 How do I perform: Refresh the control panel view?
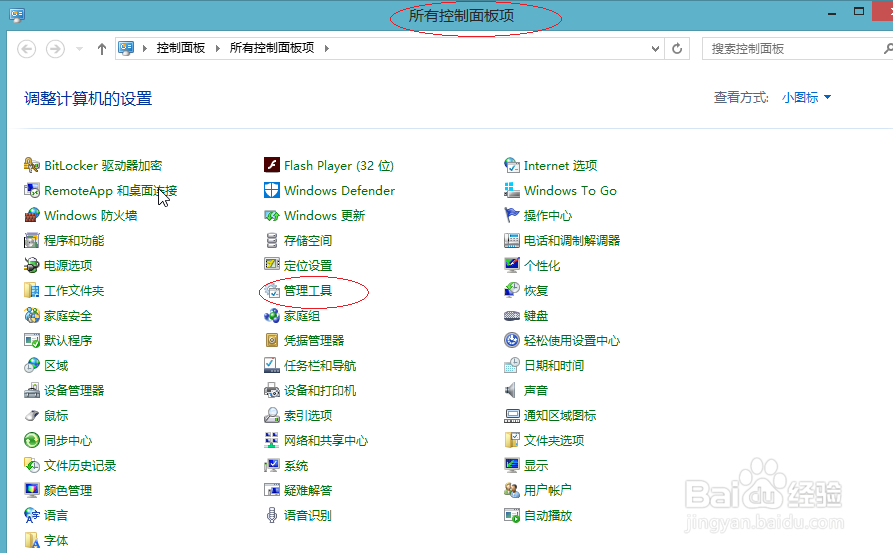pyautogui.click(x=677, y=48)
